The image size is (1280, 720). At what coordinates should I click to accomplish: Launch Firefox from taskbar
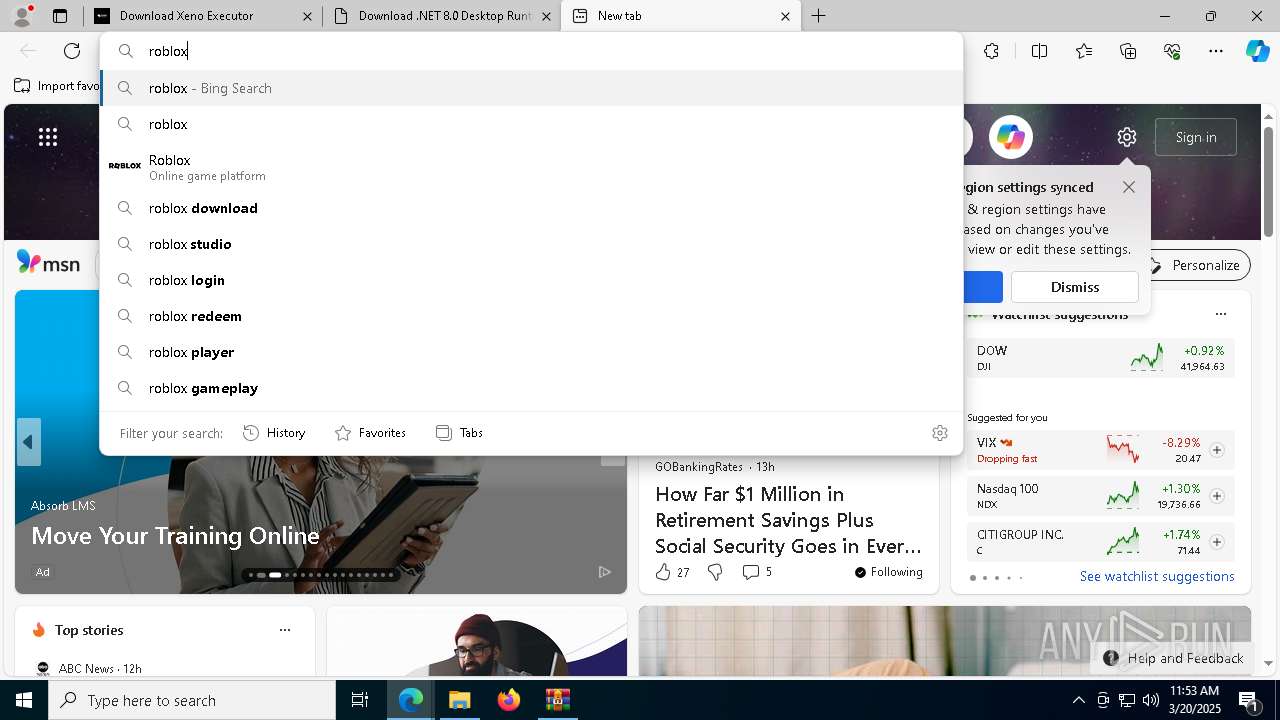tap(508, 700)
